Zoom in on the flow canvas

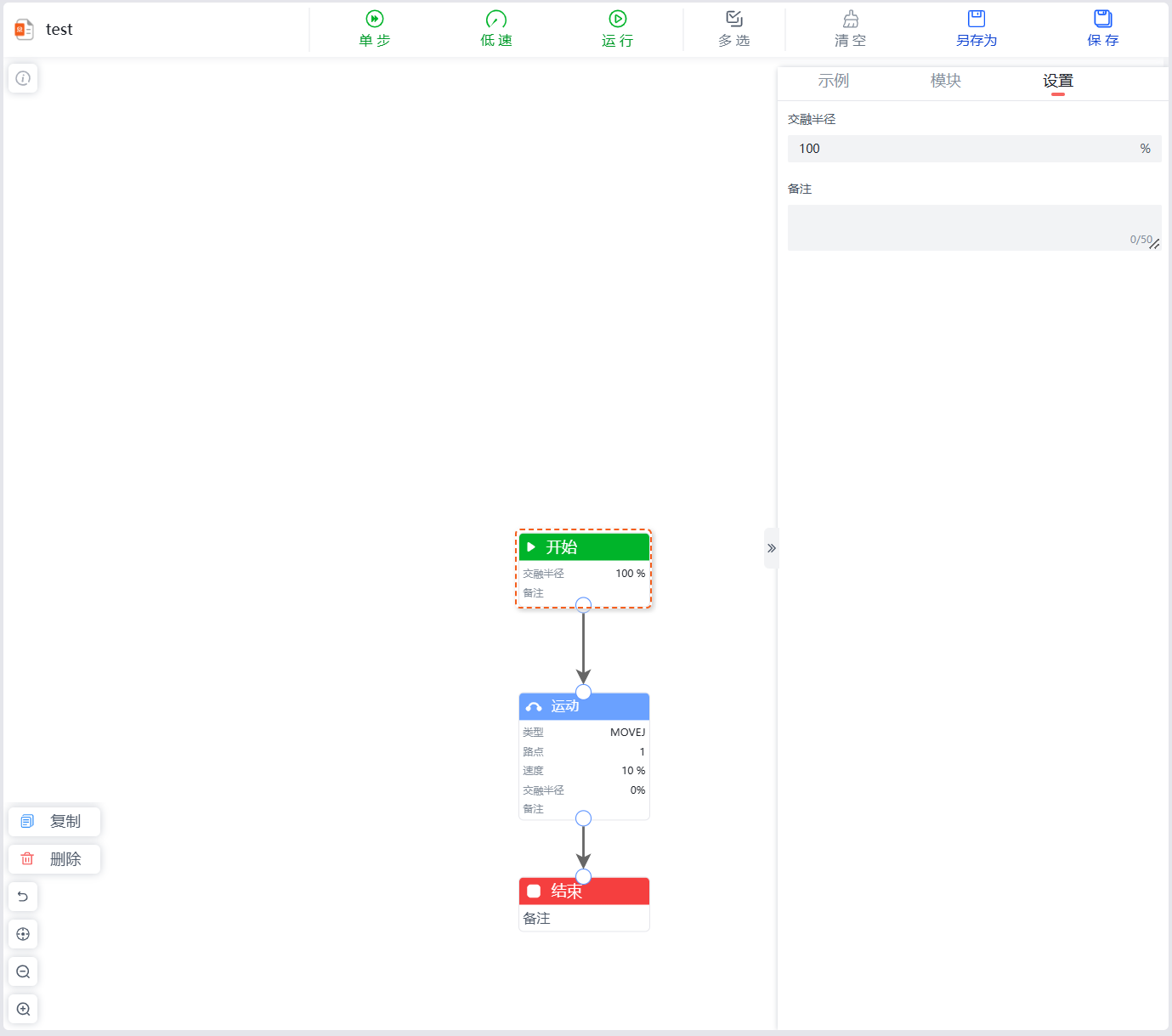click(23, 1009)
